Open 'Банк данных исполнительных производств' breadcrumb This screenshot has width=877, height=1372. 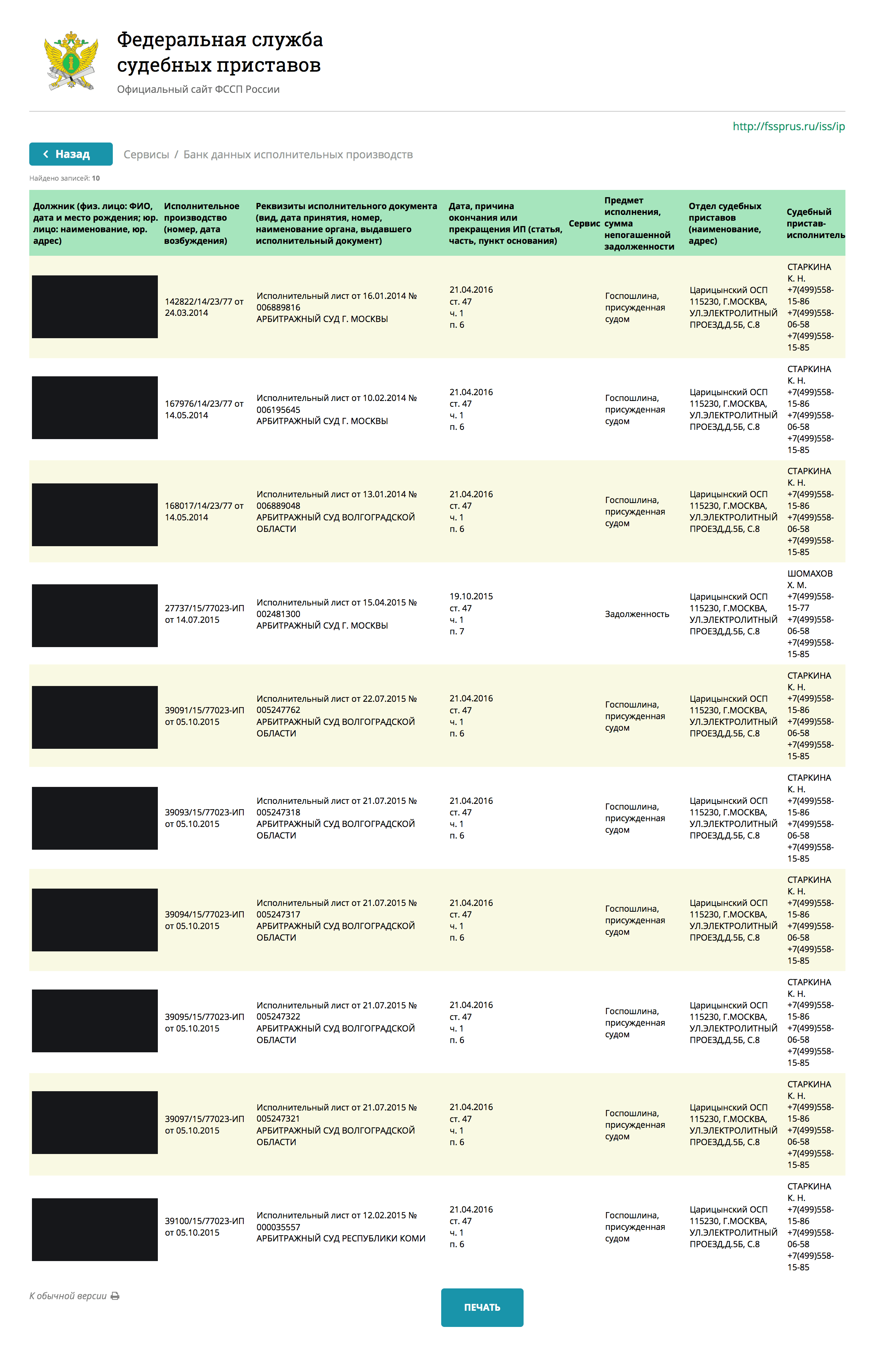[x=298, y=154]
